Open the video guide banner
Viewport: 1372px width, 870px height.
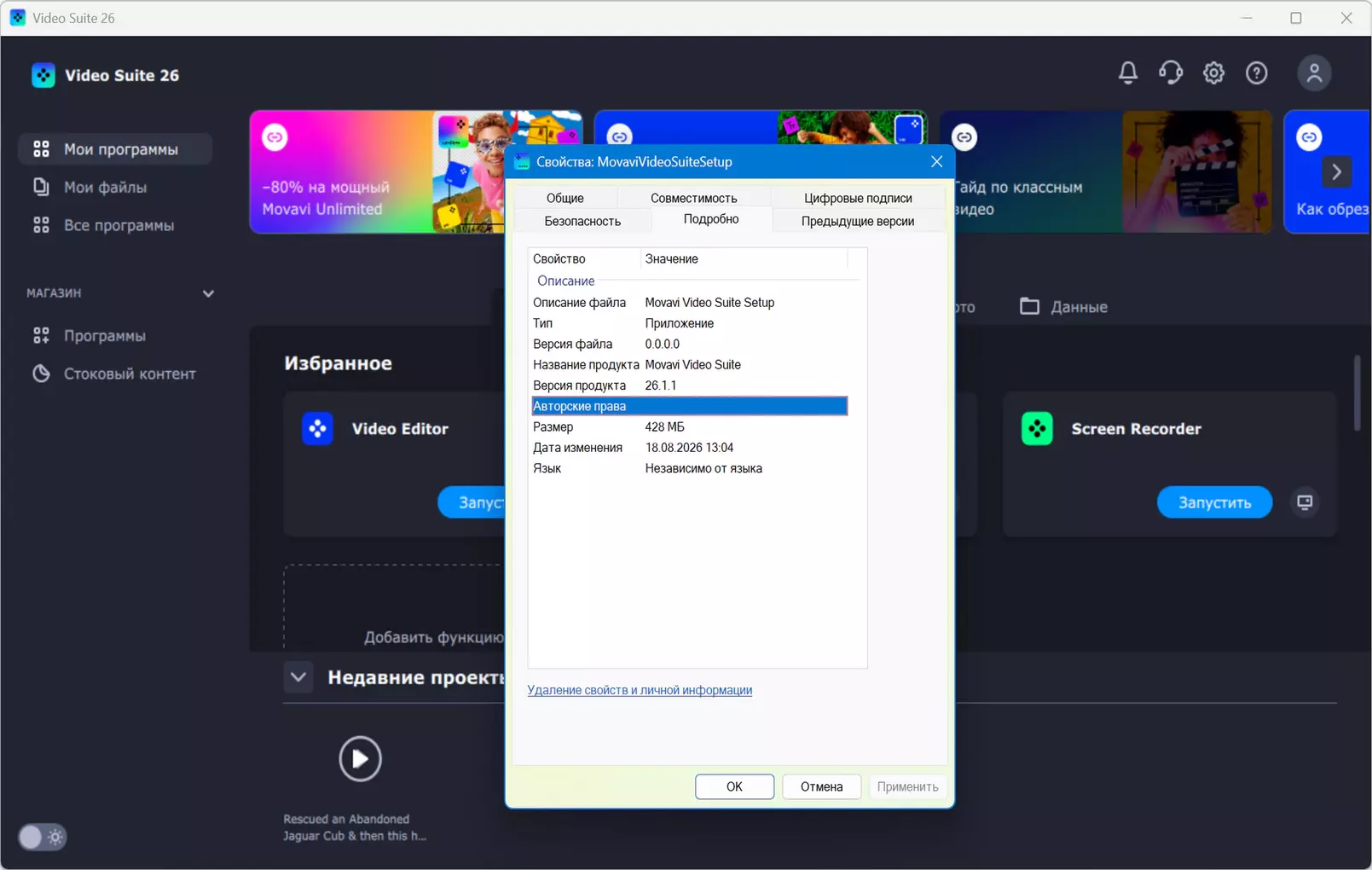pos(1113,171)
